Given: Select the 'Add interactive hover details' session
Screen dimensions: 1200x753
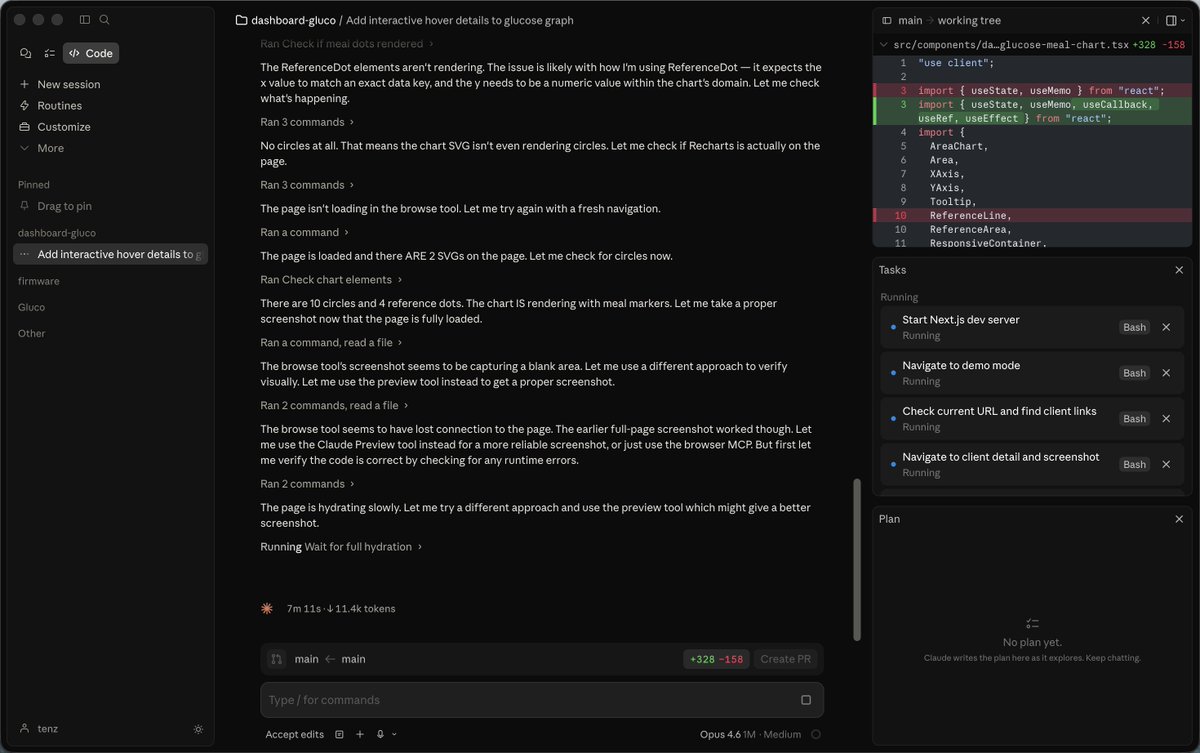Looking at the screenshot, I should click(x=111, y=254).
